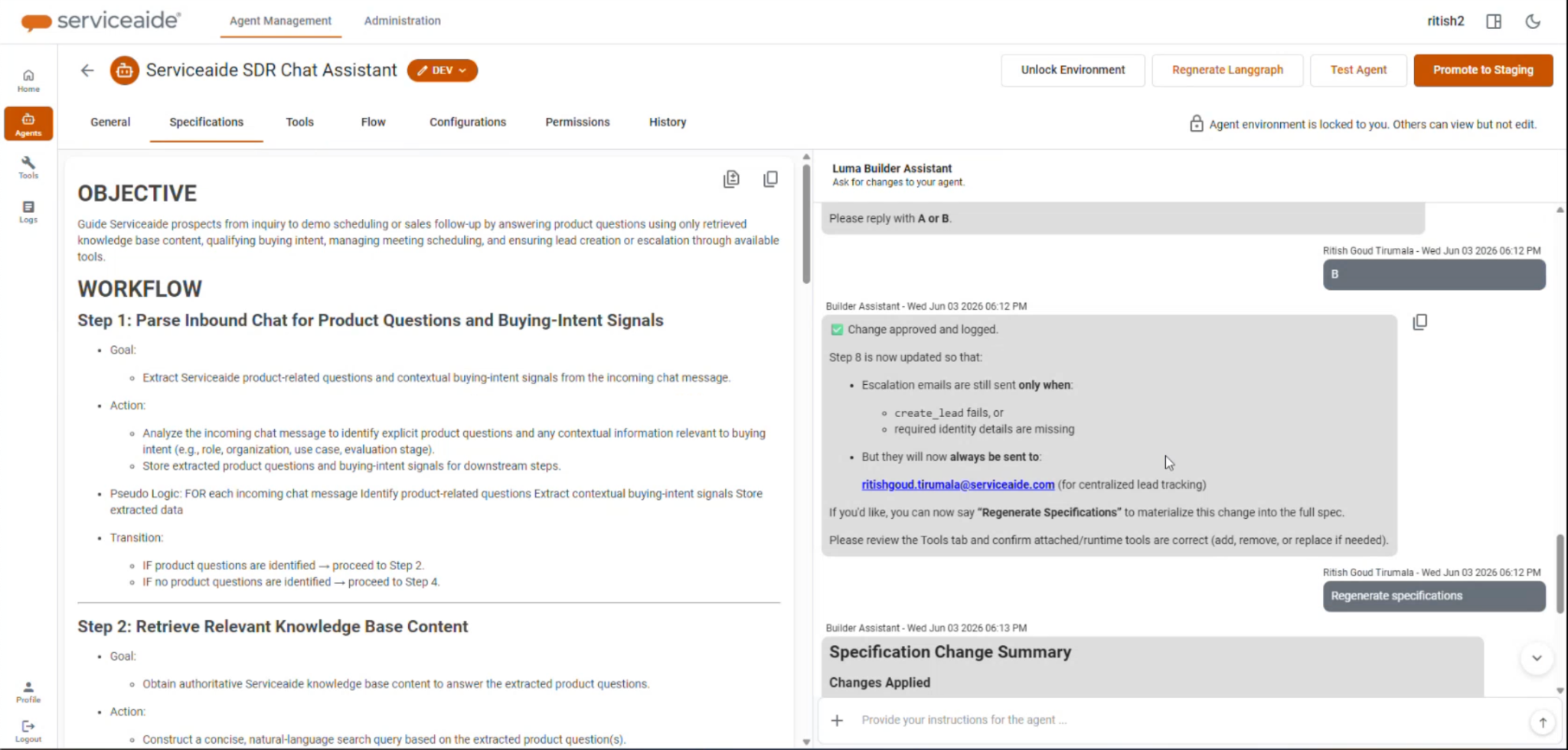Image resolution: width=1568 pixels, height=750 pixels.
Task: Click Unlock Environment button
Action: tap(1073, 70)
